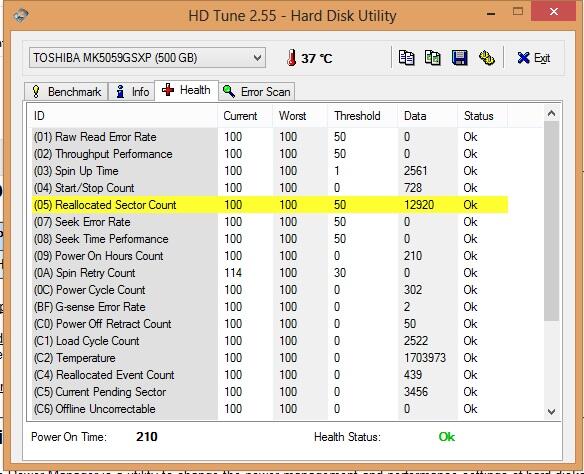Click the scrollbar up arrow
The width and height of the screenshot is (584, 474).
pyautogui.click(x=552, y=114)
